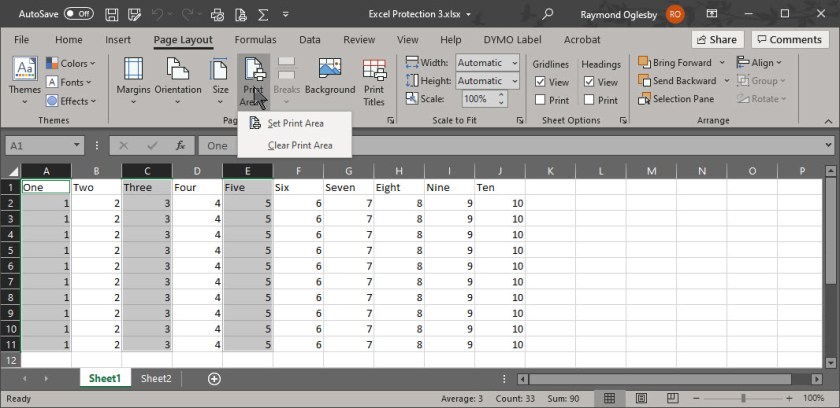Switch to Page Layout view icon
The width and height of the screenshot is (840, 408).
pyautogui.click(x=641, y=398)
